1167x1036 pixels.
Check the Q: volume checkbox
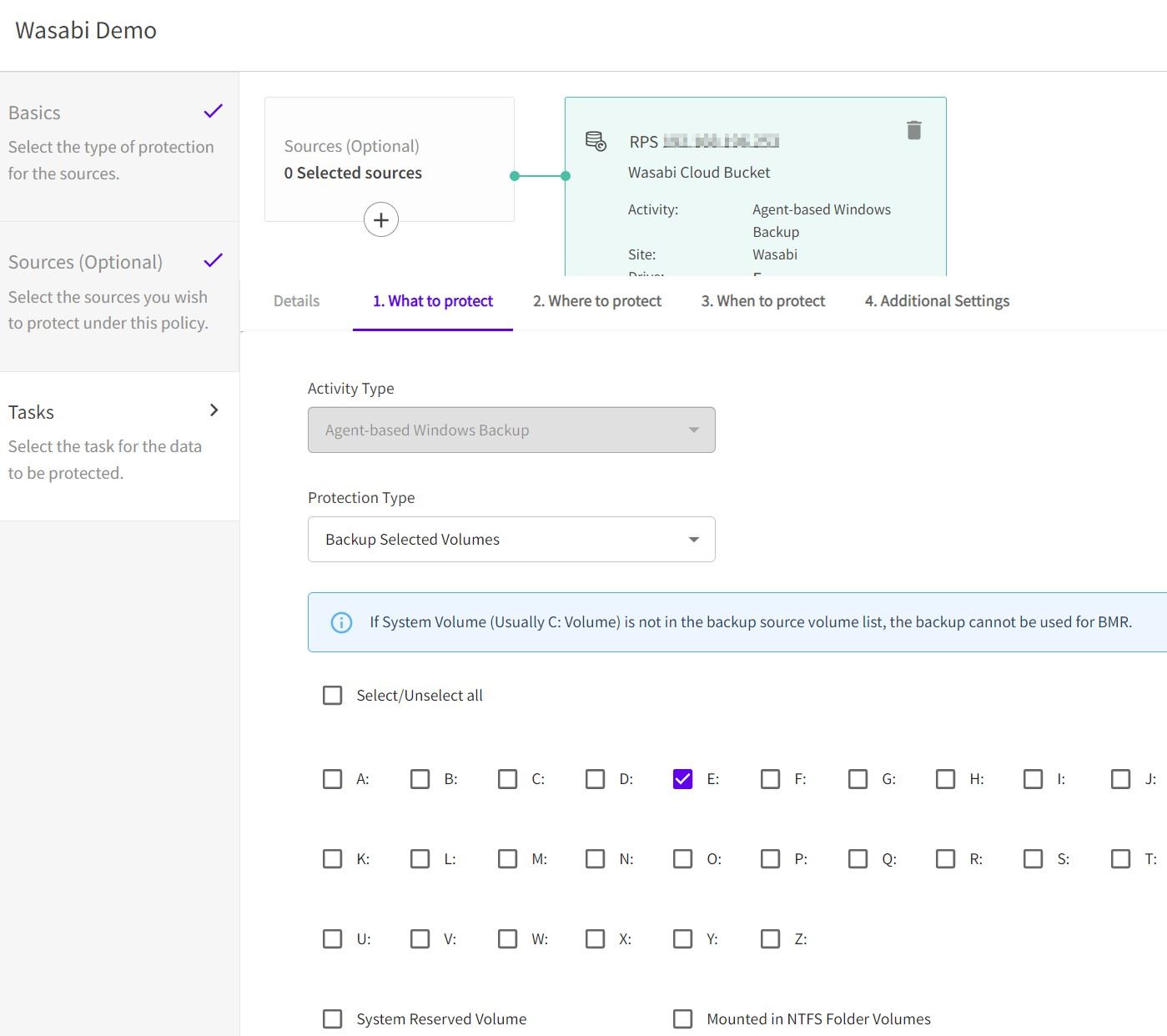858,859
